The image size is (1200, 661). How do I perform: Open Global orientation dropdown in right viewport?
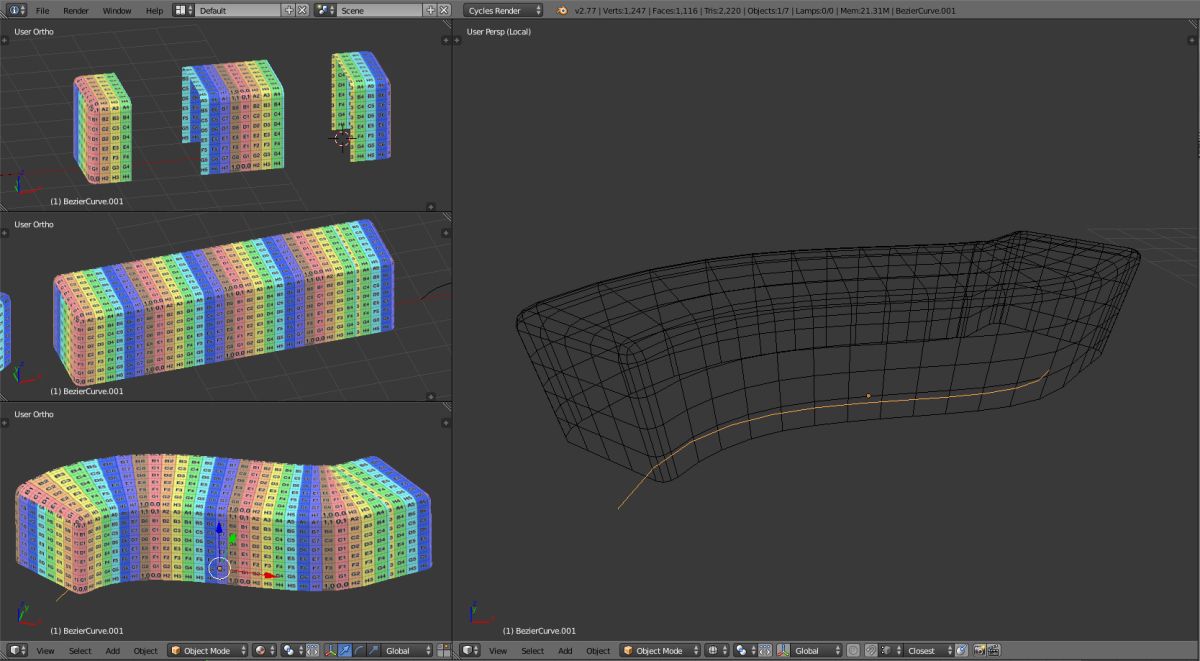(816, 651)
